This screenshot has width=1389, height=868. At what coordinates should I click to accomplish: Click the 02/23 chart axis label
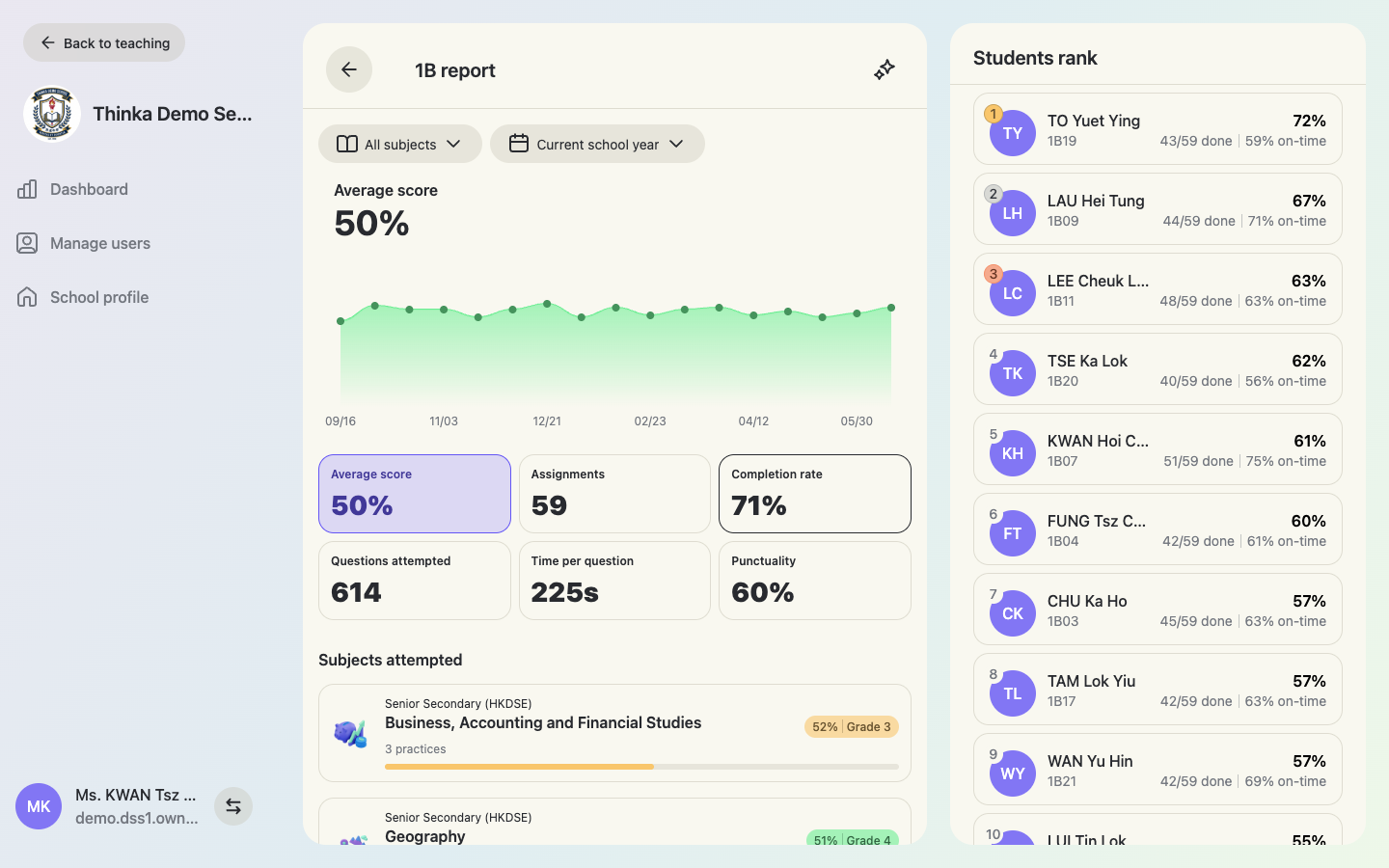pos(650,421)
